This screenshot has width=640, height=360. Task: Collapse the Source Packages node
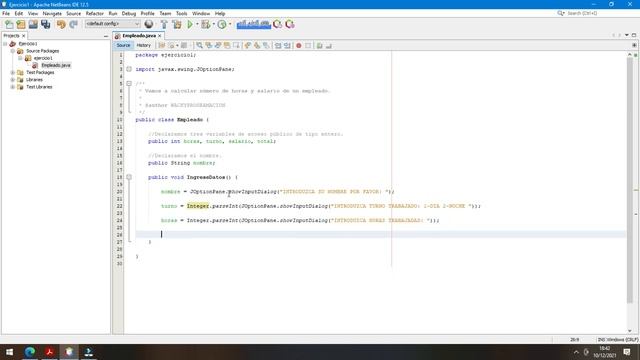[13, 51]
